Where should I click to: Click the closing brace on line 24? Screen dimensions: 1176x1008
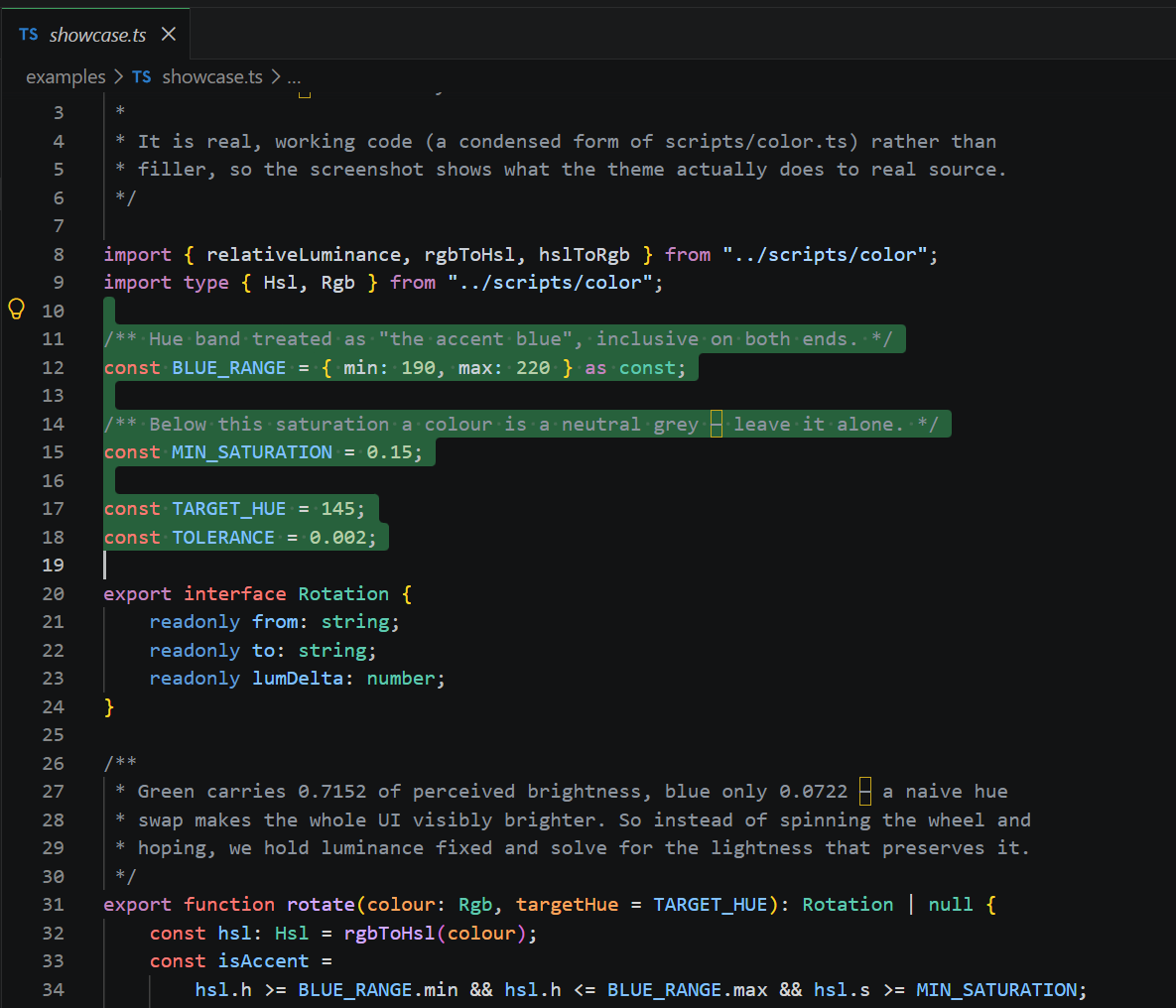click(x=109, y=707)
